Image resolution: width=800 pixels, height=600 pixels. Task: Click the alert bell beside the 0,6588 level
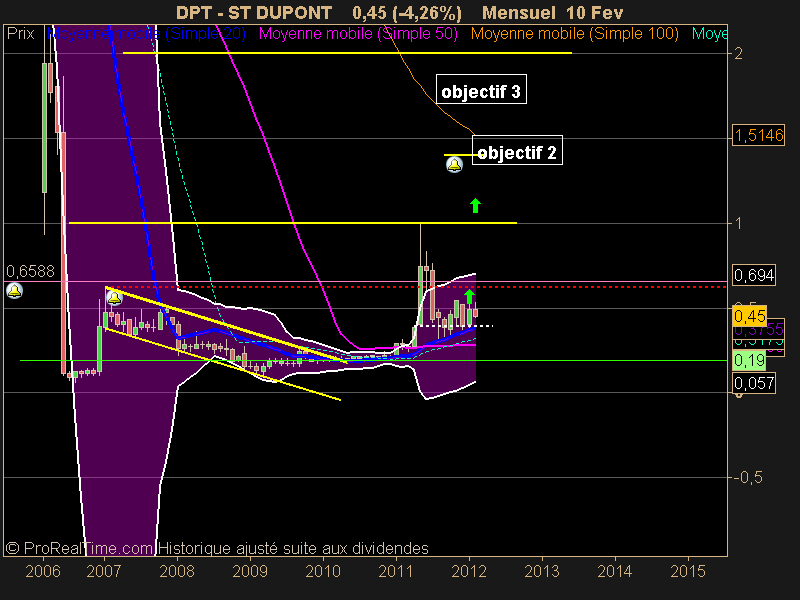pos(14,291)
